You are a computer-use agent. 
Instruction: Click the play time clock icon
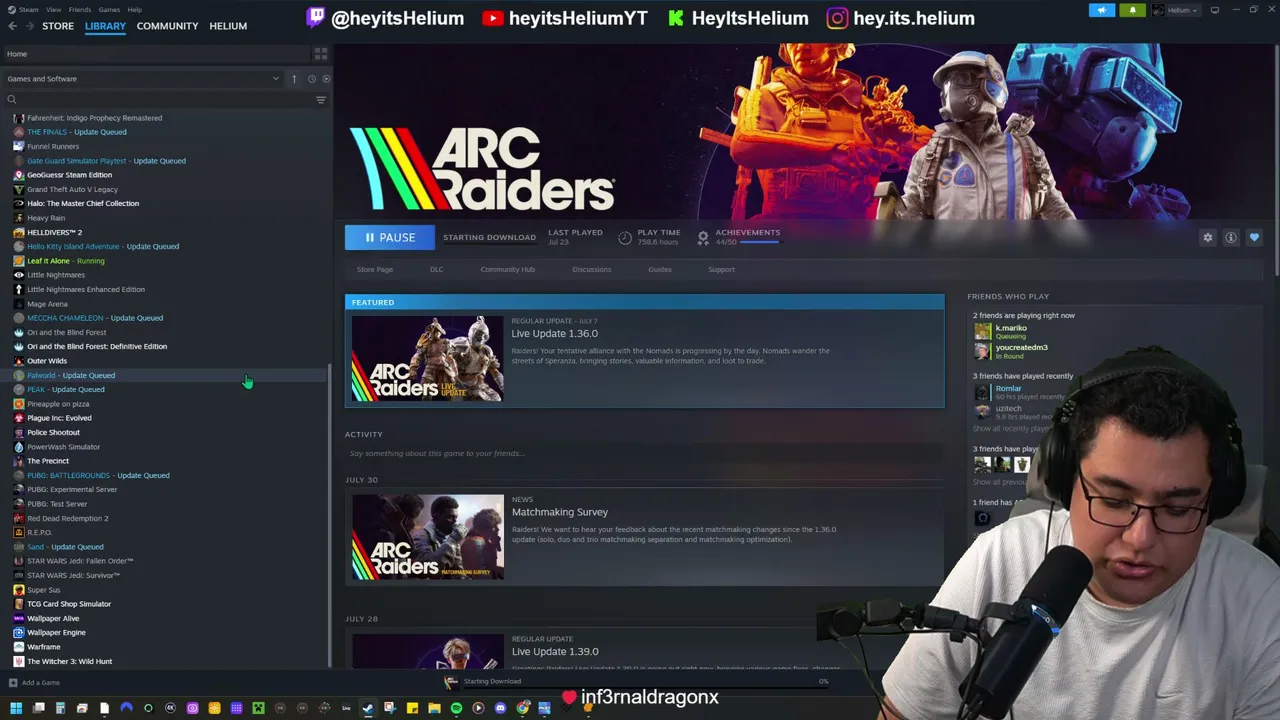[x=625, y=238]
